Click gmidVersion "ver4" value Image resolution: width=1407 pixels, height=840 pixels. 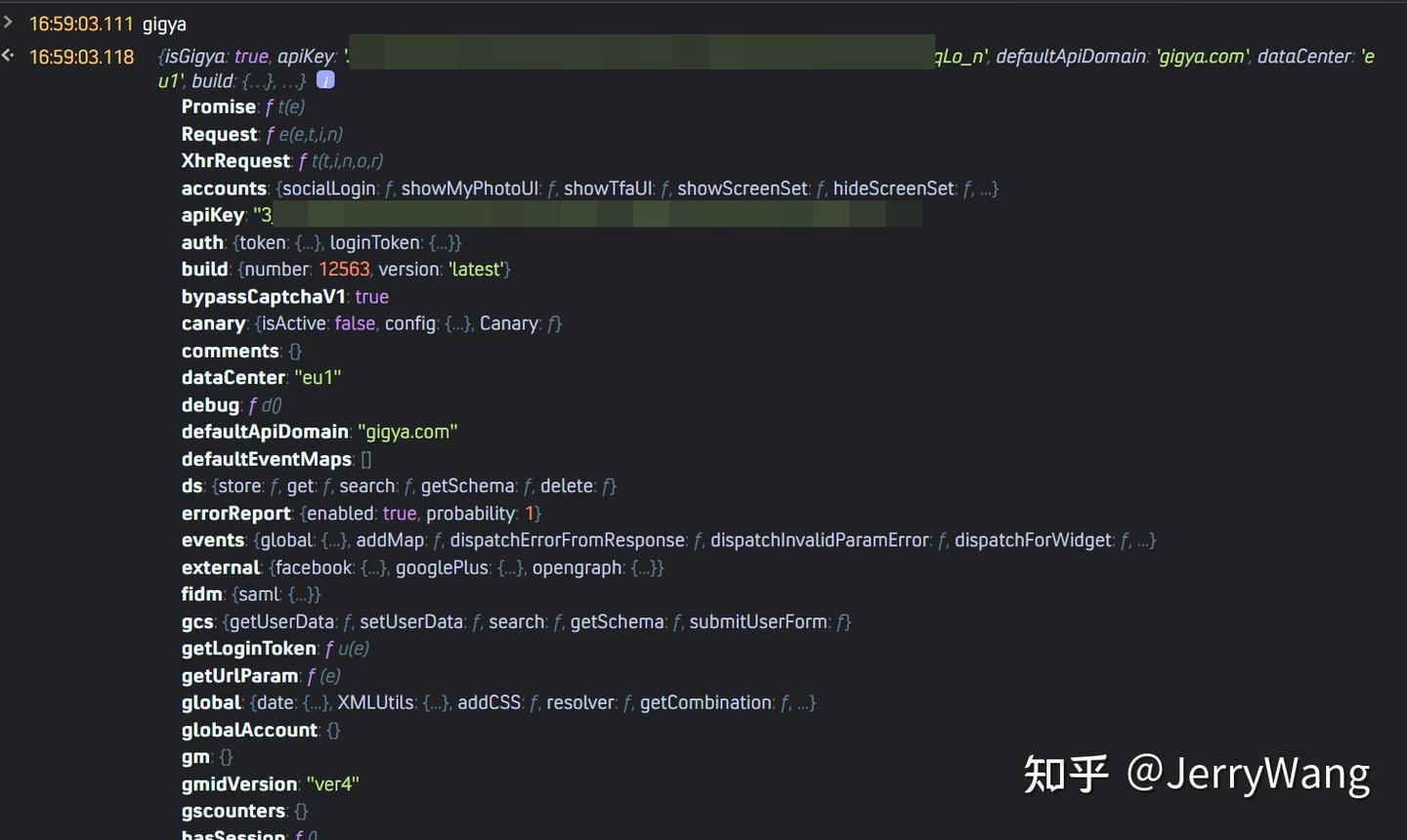(x=332, y=784)
